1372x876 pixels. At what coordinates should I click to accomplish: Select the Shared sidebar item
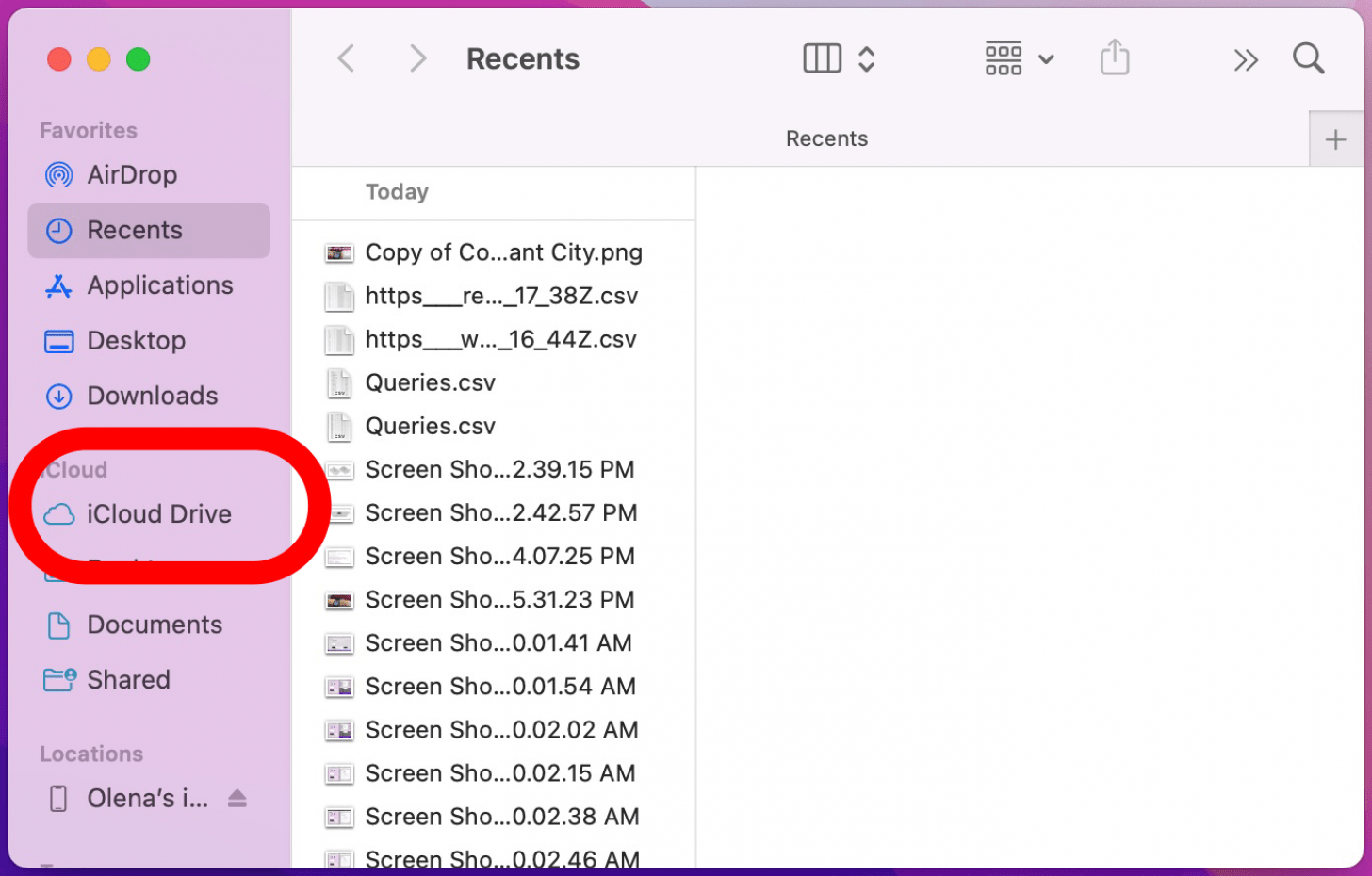pyautogui.click(x=128, y=680)
